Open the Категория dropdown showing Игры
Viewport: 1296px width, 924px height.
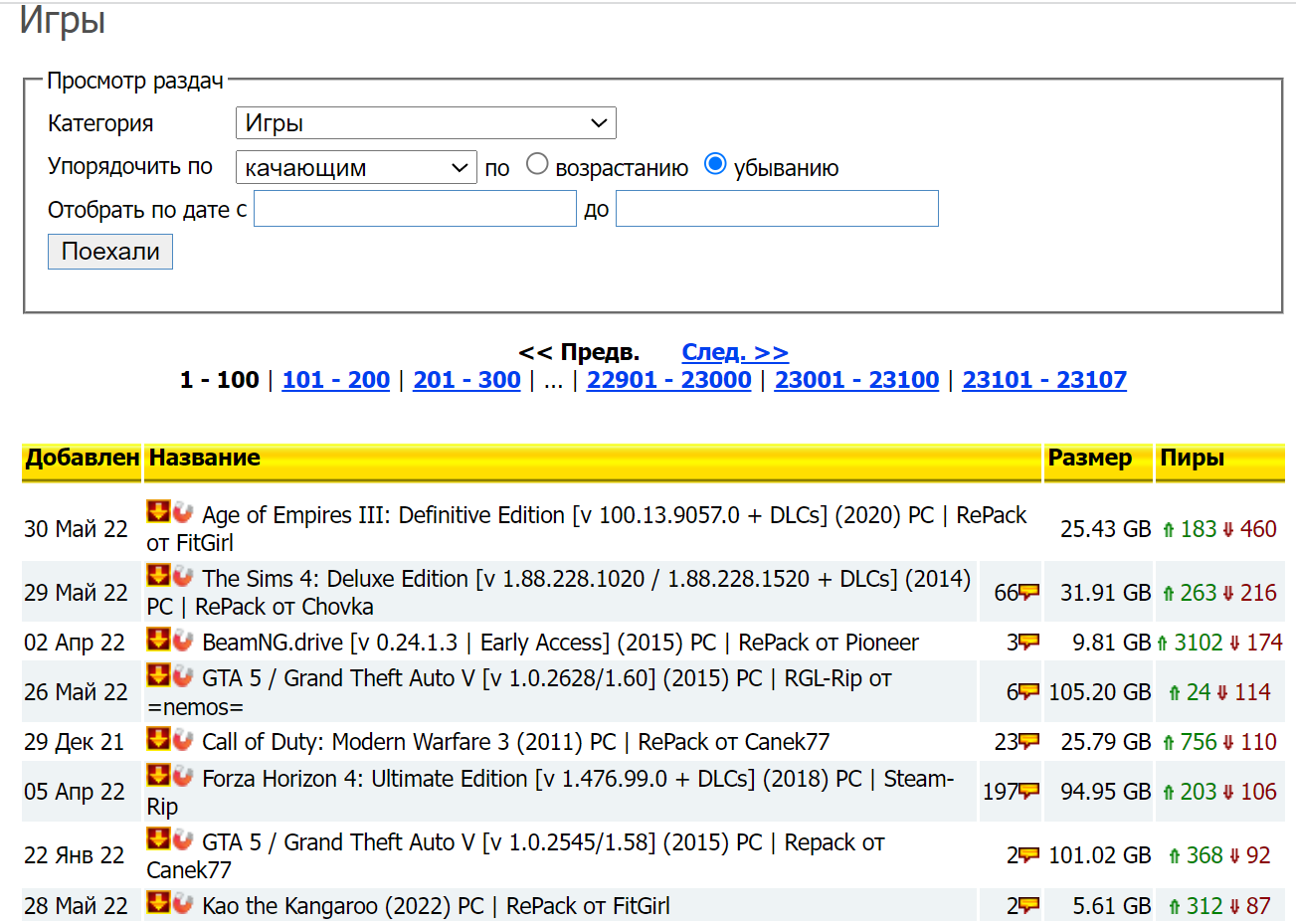[x=426, y=123]
